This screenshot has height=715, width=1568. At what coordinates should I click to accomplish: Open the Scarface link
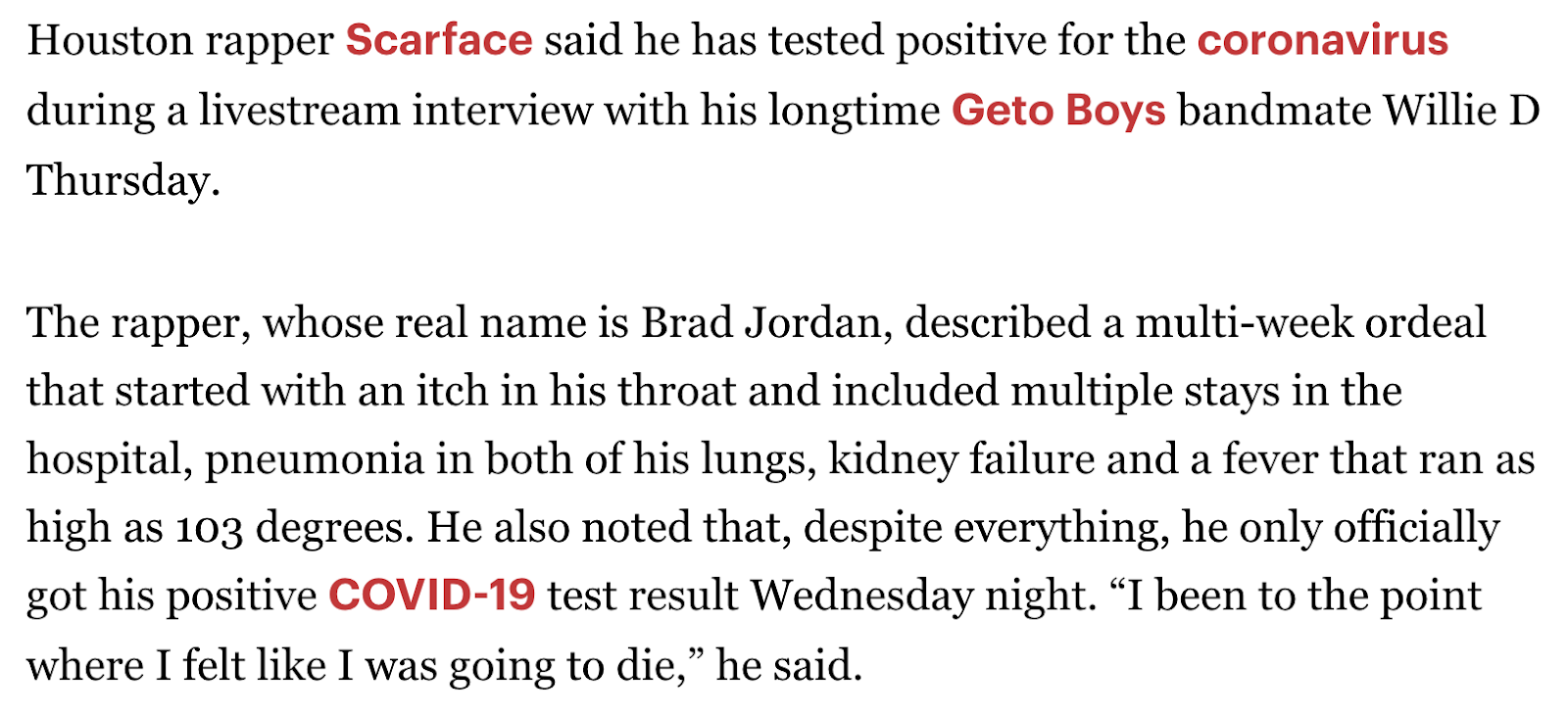[x=439, y=41]
